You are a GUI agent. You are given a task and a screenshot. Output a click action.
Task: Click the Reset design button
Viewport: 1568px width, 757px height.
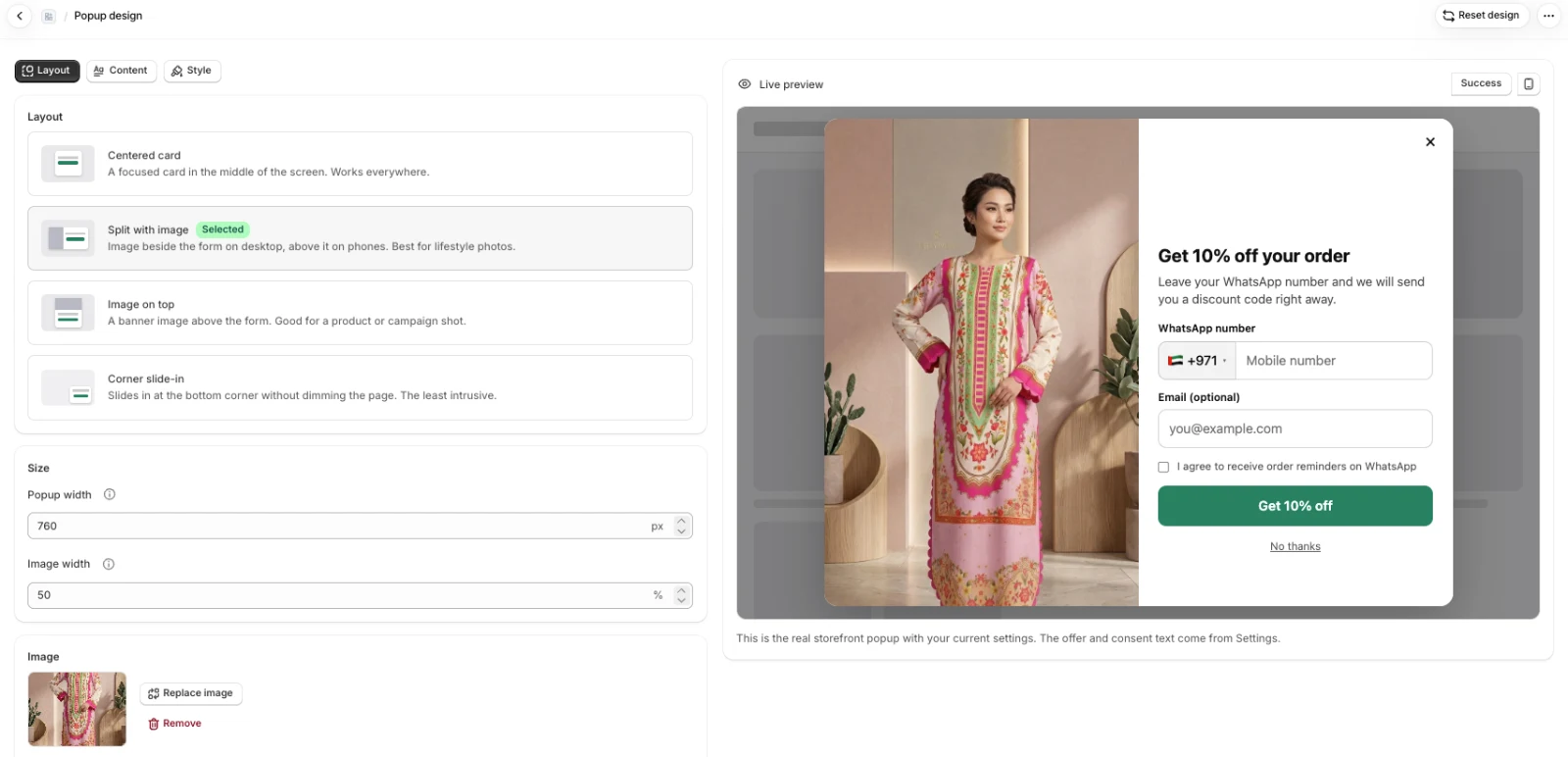[1481, 16]
